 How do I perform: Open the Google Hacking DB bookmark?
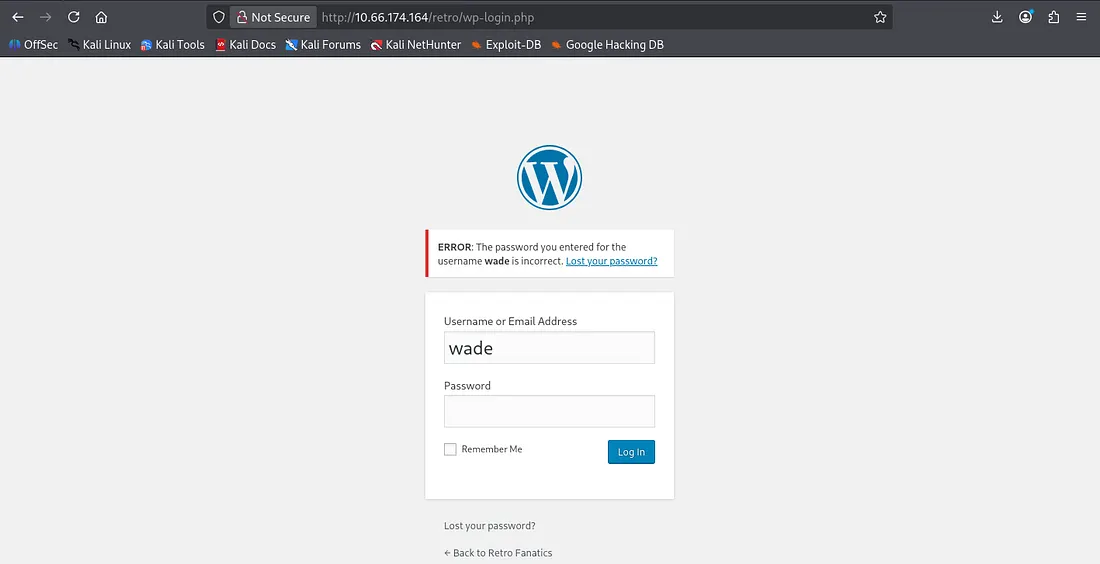coord(607,45)
